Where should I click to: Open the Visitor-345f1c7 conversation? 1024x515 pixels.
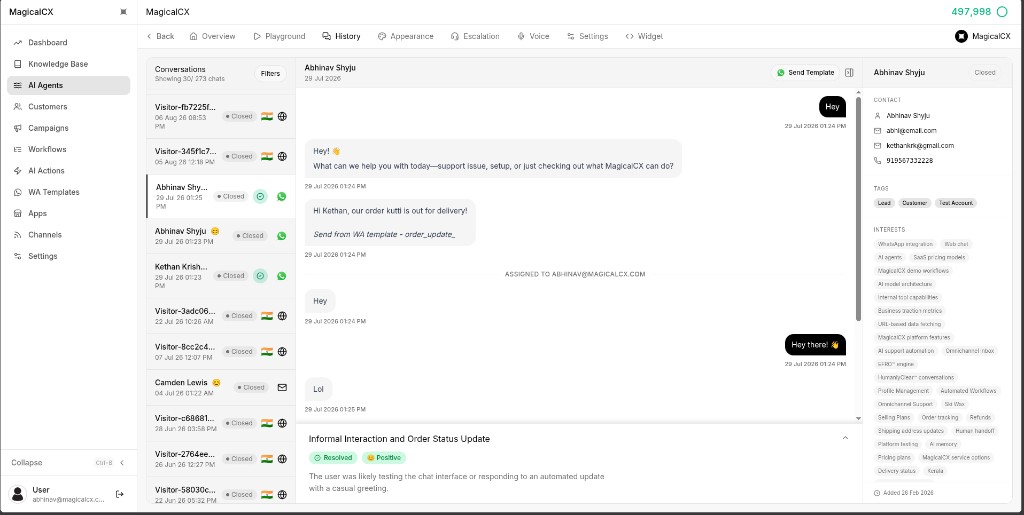pos(221,157)
